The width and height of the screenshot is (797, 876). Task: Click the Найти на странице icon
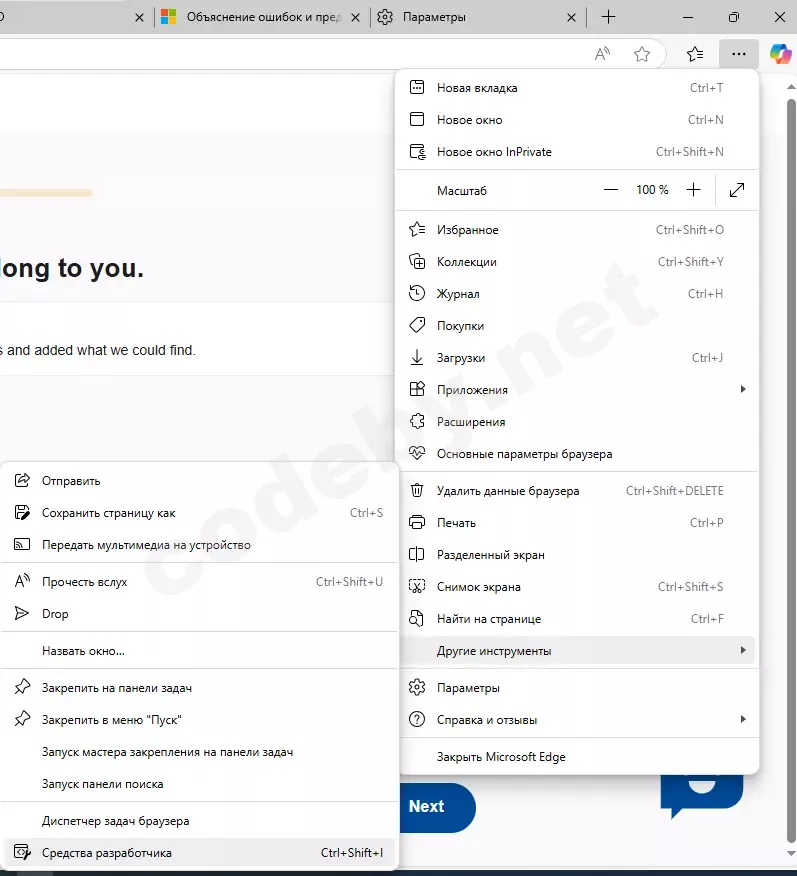click(x=417, y=618)
